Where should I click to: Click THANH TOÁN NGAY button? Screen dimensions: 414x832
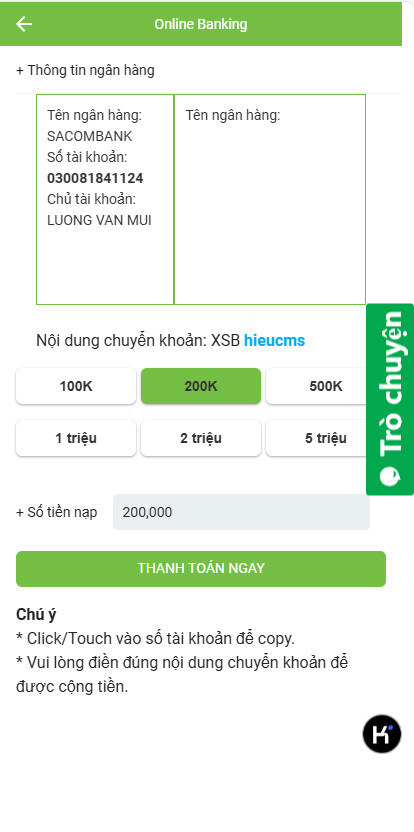201,569
